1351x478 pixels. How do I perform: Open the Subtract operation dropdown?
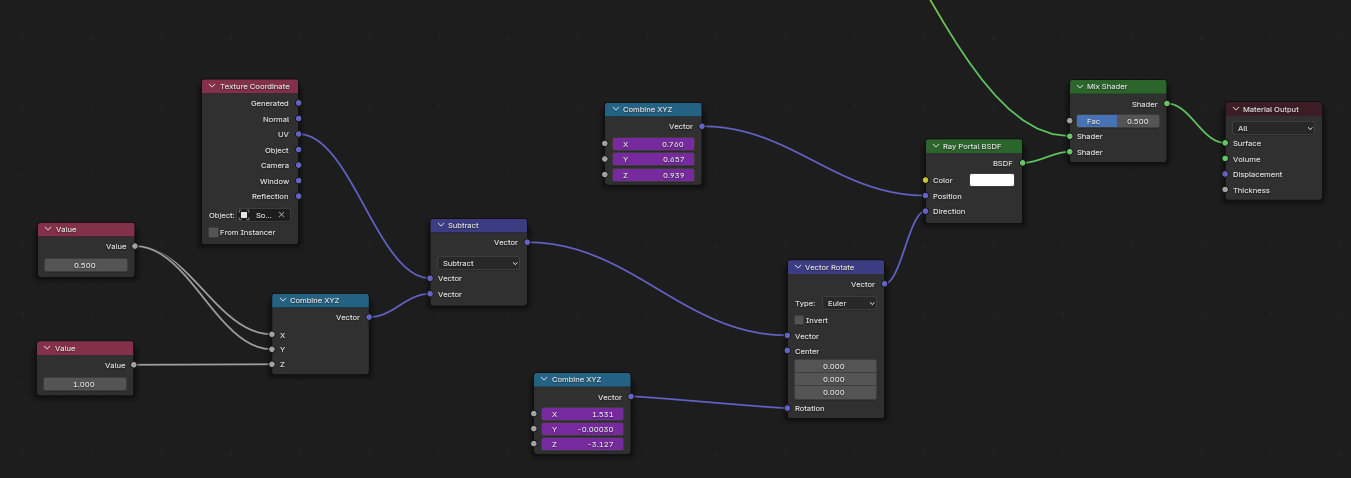[479, 263]
